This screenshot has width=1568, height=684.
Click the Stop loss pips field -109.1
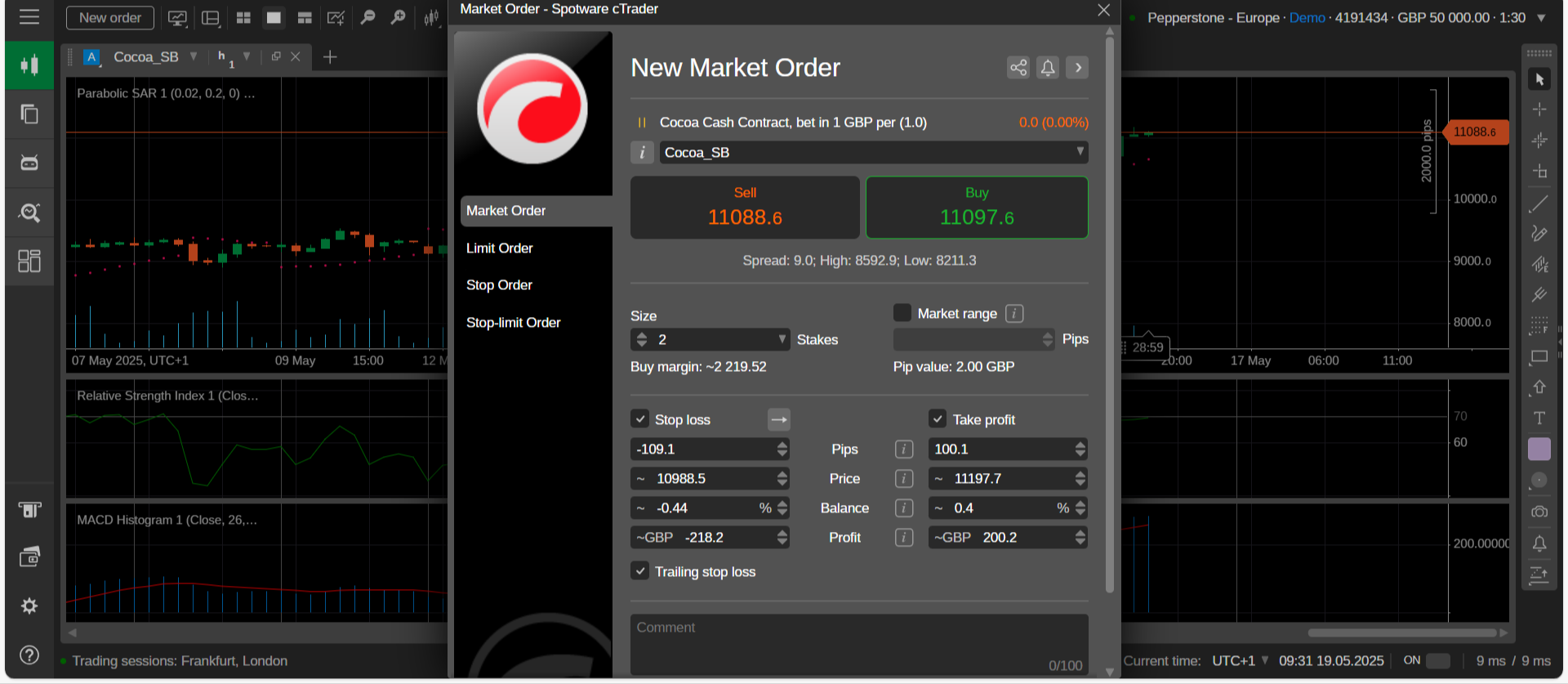[x=710, y=449]
